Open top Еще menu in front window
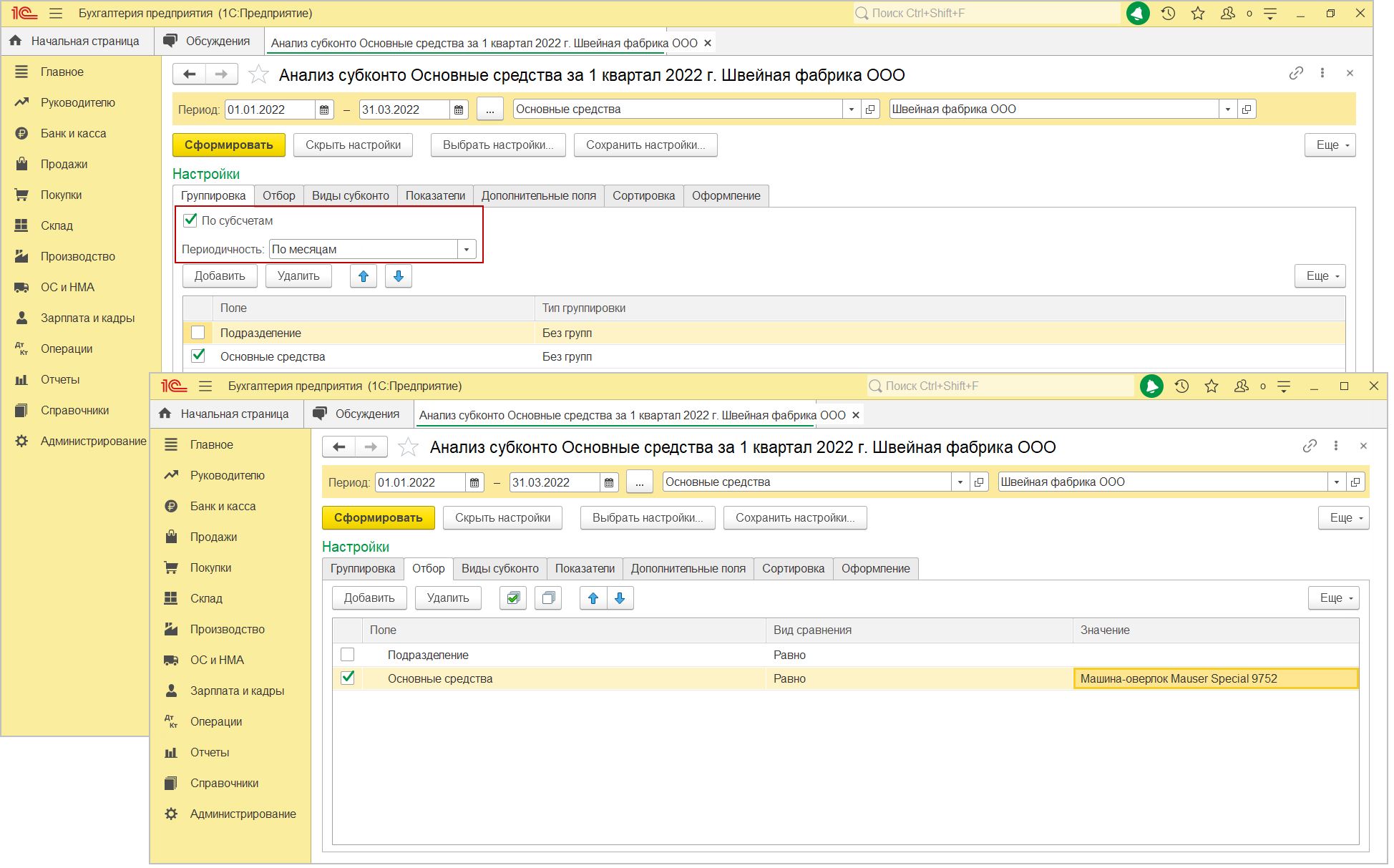Viewport: 1394px width, 868px height. [1344, 518]
